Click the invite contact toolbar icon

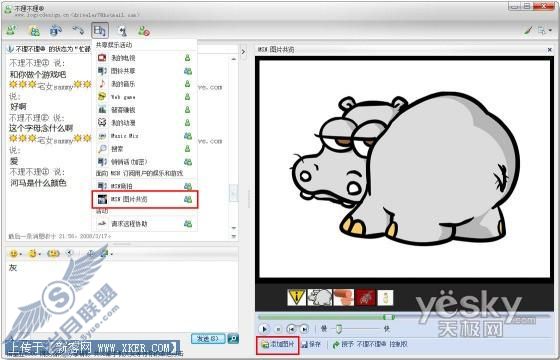point(11,30)
